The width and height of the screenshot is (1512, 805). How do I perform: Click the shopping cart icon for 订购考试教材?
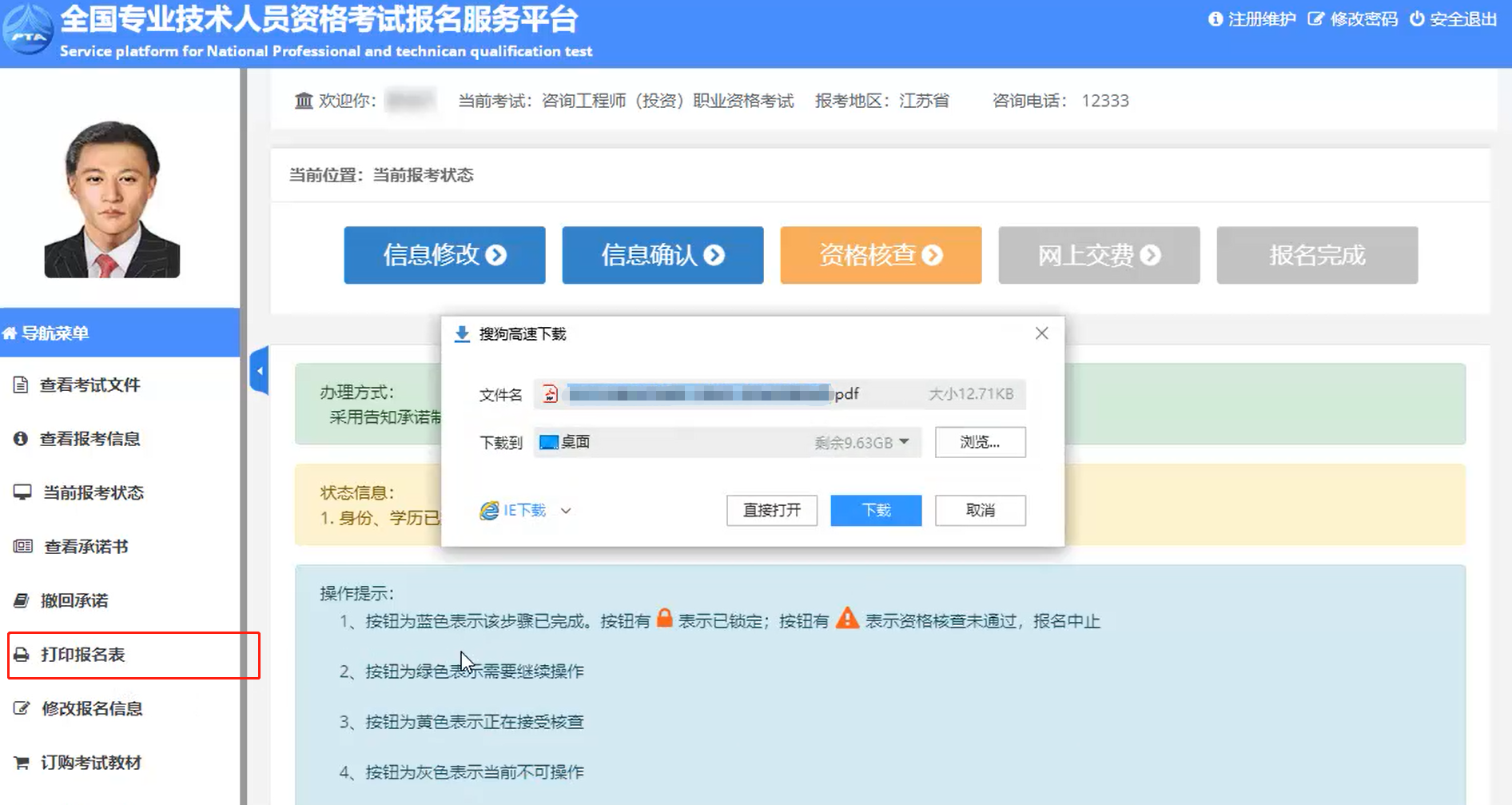click(22, 763)
